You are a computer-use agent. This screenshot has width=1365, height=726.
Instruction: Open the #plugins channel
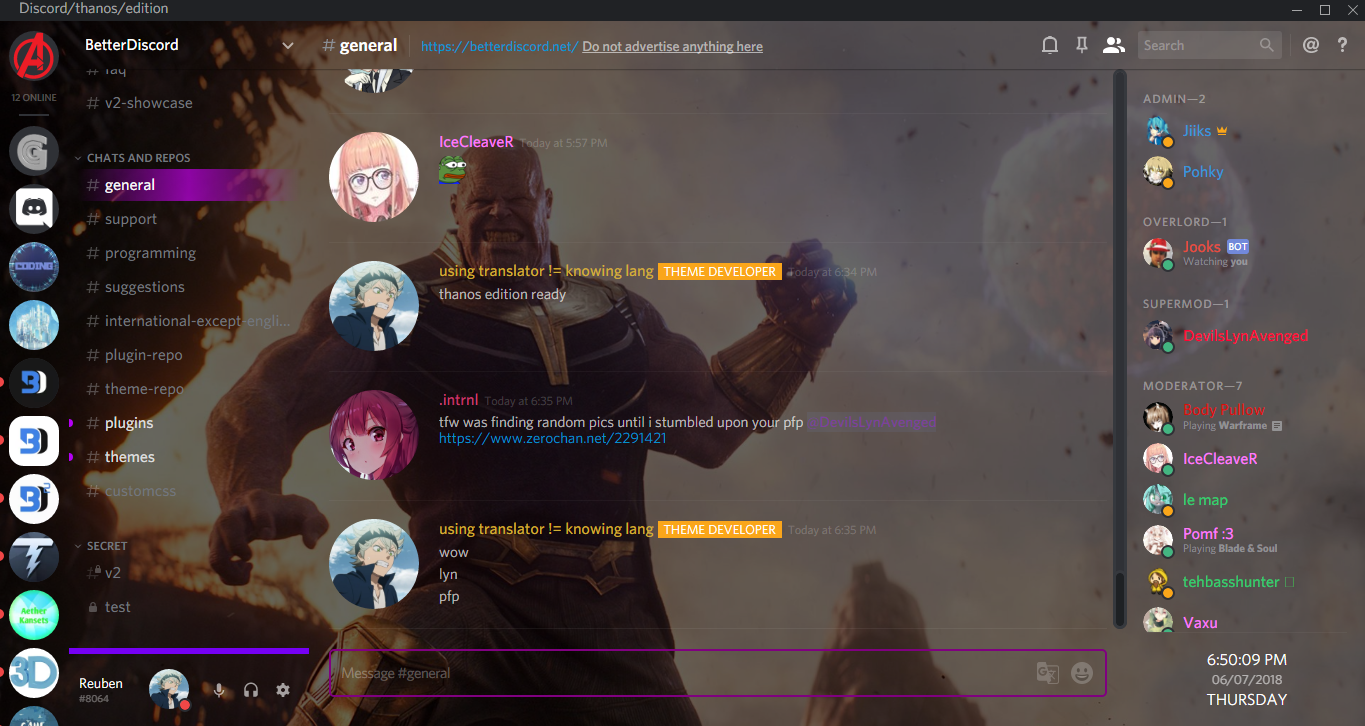(x=129, y=423)
